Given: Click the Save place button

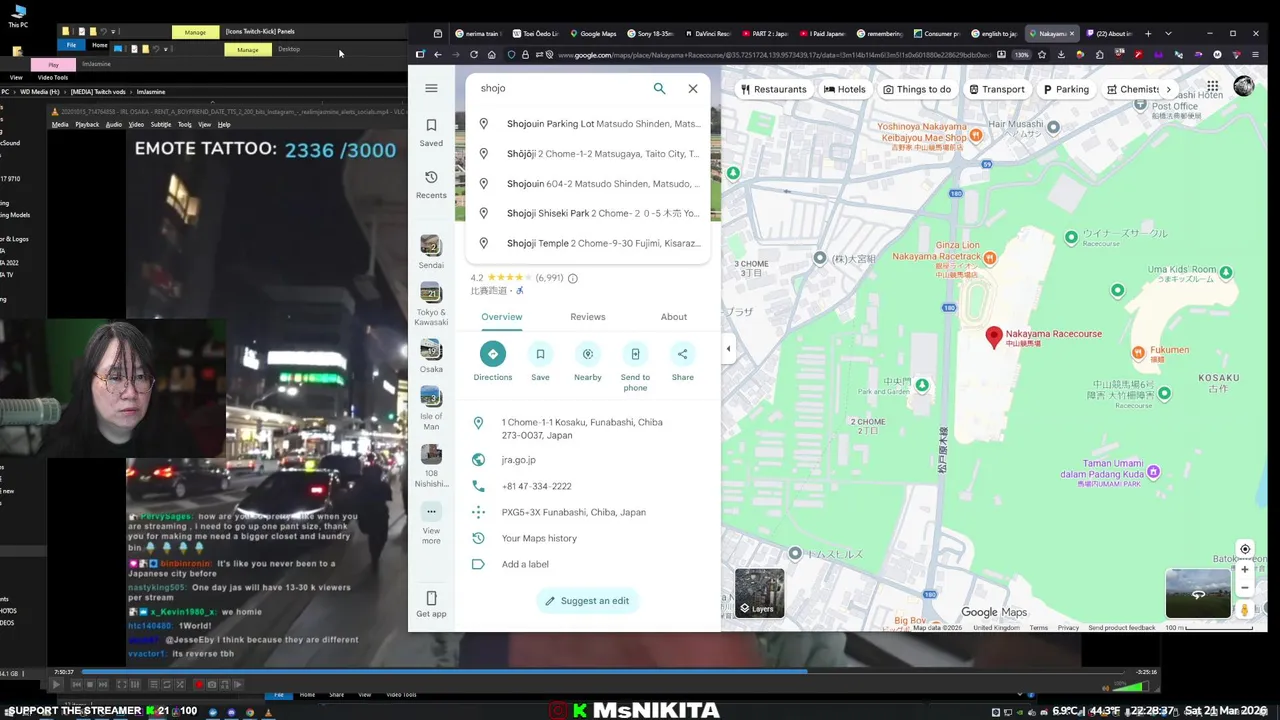Looking at the screenshot, I should point(540,361).
